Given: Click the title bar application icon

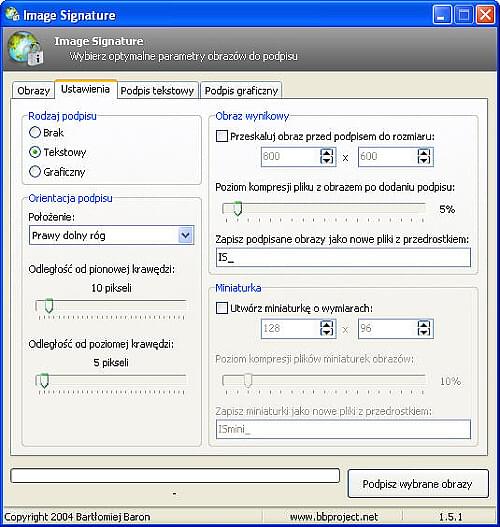Looking at the screenshot, I should [x=12, y=14].
